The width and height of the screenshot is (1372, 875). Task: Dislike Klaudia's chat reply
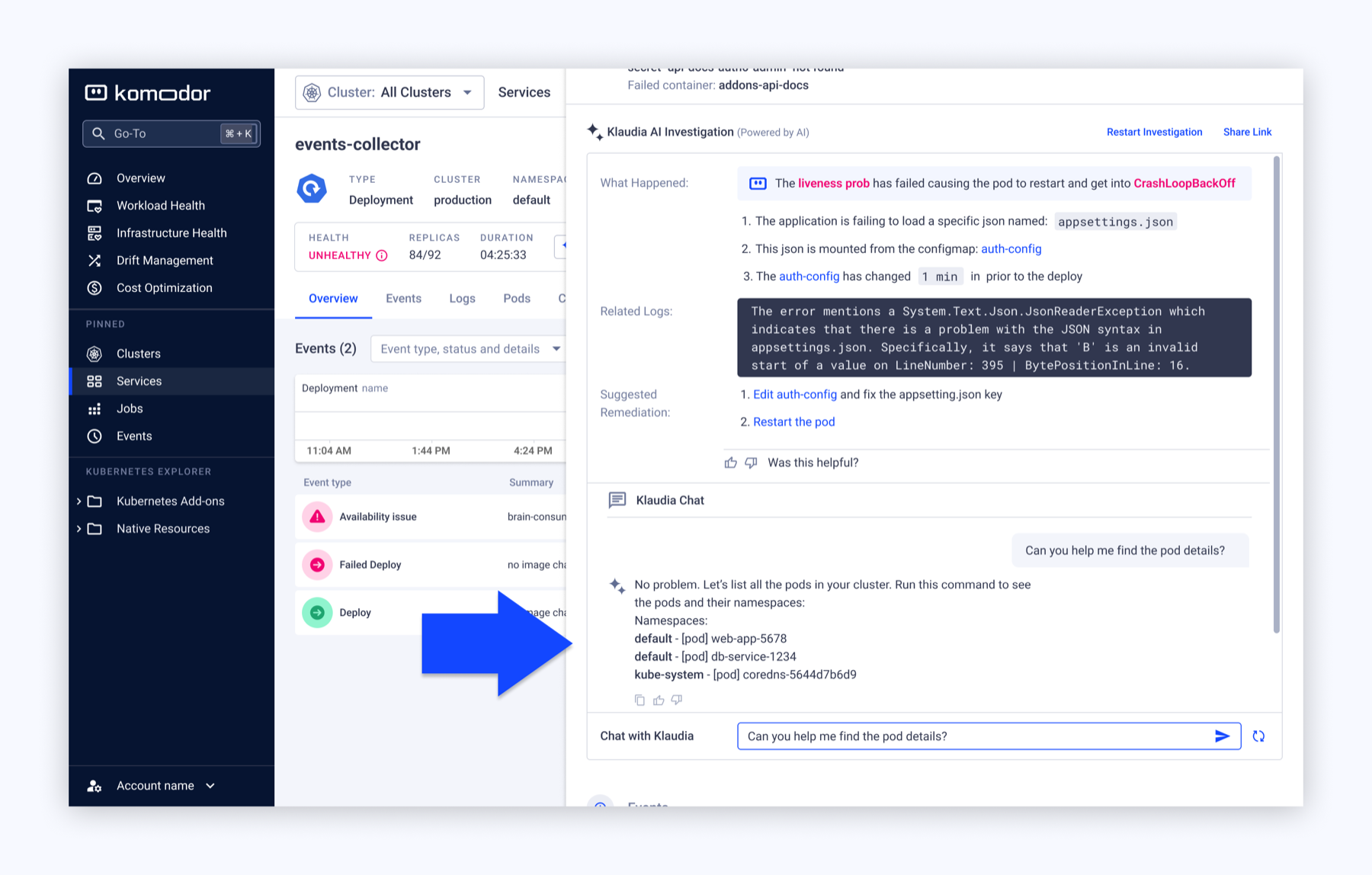point(677,700)
